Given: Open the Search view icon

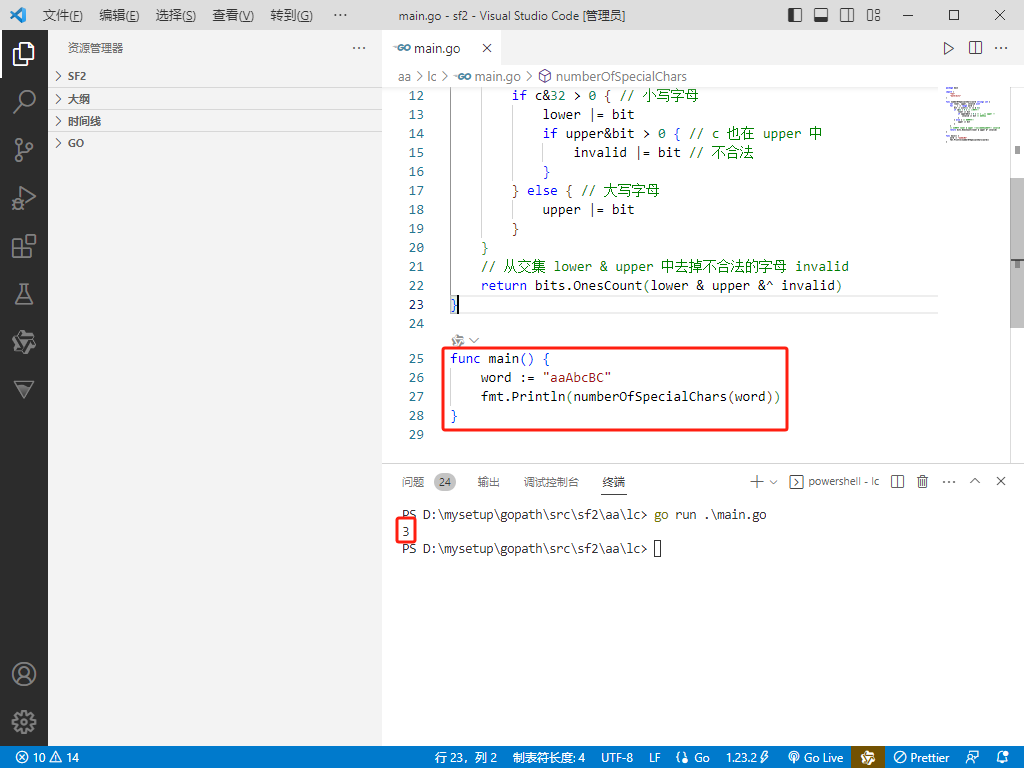Looking at the screenshot, I should click(x=24, y=102).
